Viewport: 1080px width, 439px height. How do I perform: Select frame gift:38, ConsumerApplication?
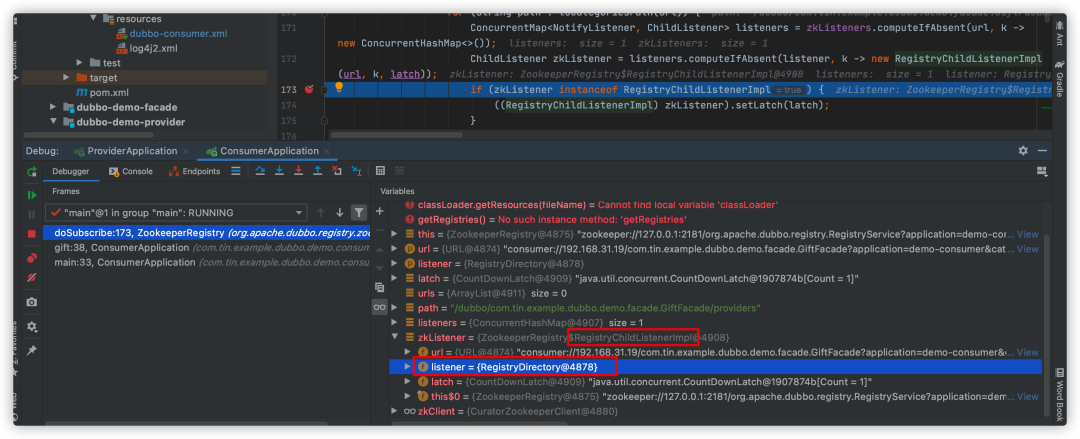click(207, 247)
